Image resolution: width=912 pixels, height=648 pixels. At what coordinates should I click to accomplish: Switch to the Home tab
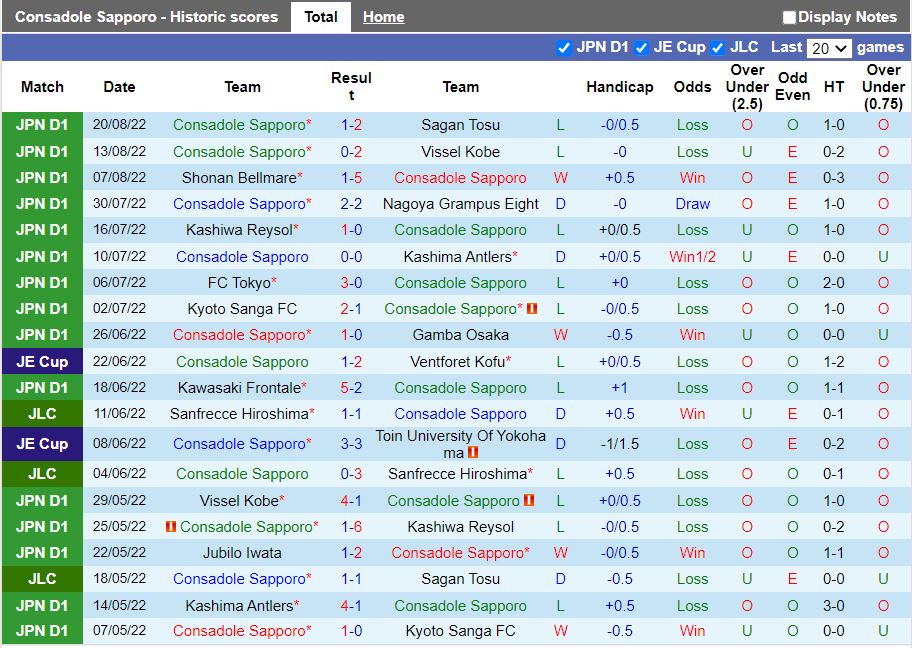tap(383, 16)
